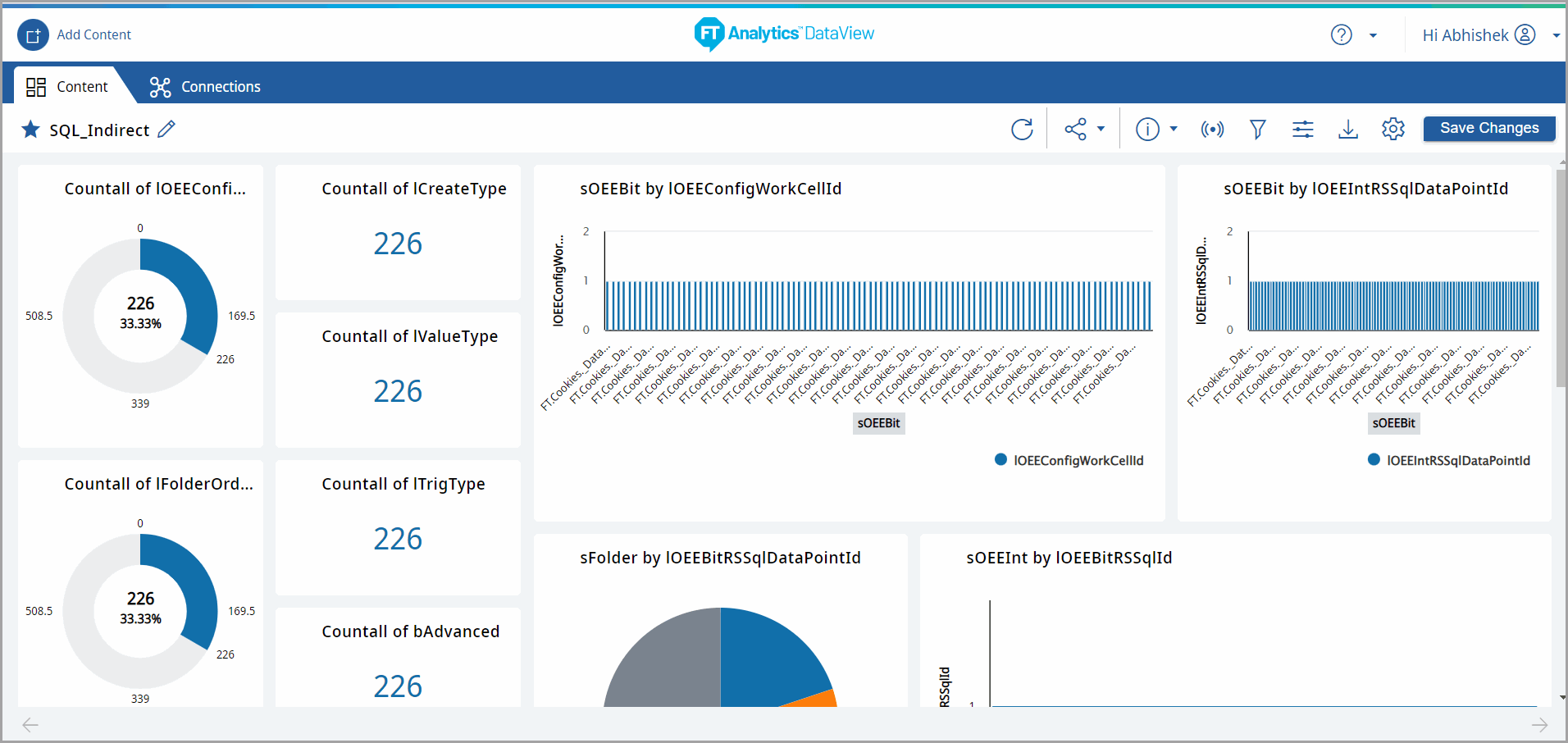Viewport: 1568px width, 743px height.
Task: Open the settings gear icon
Action: [1393, 130]
